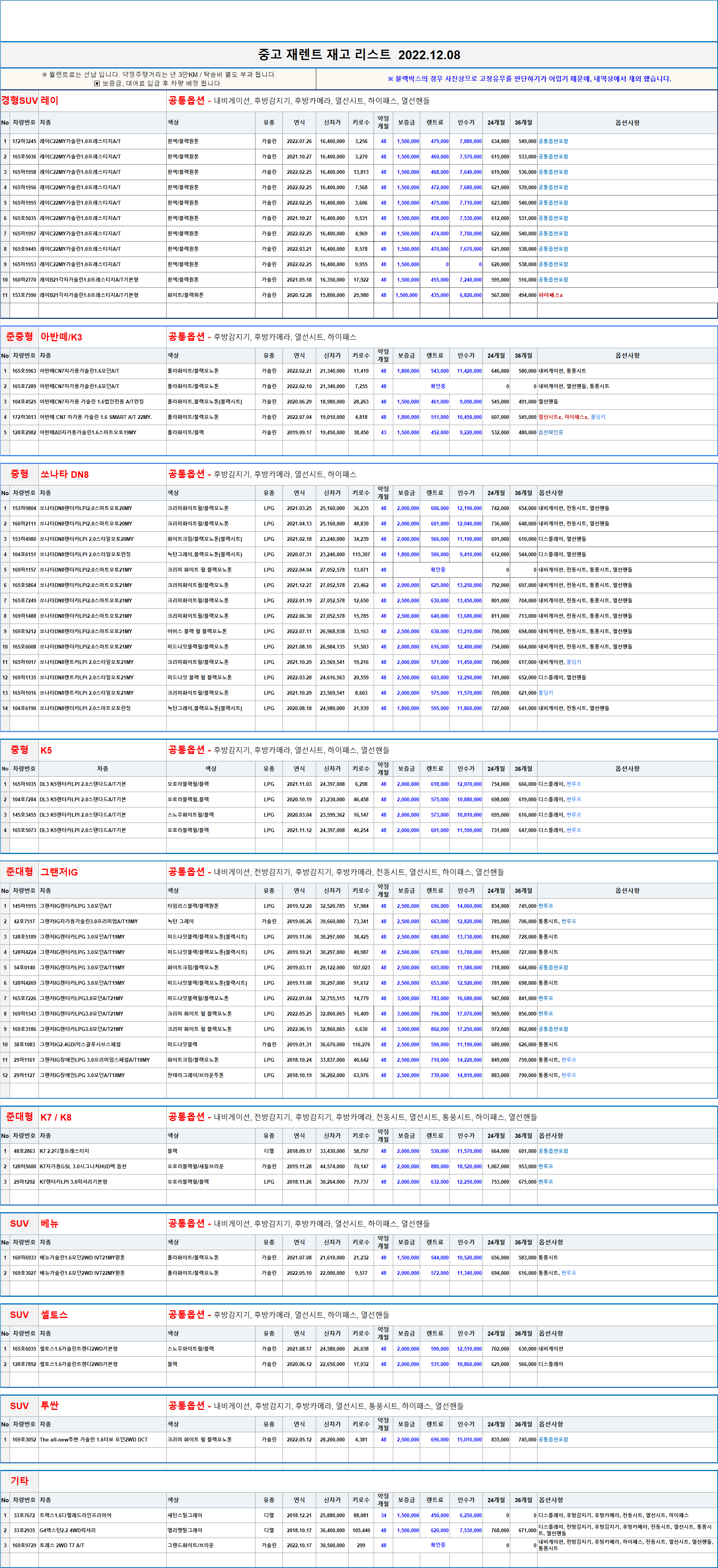Click model 'G4렉스턴2.2 4WD럭셔리'
Screen dimensions: 718x1568
[x=68, y=1530]
